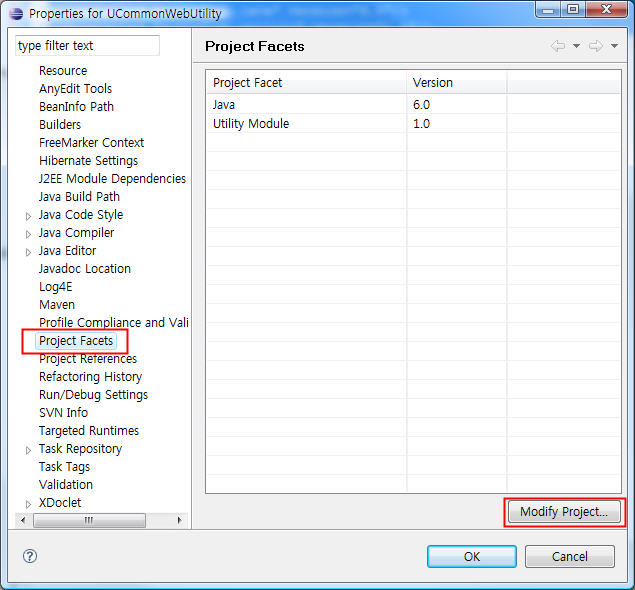
Task: Select the Validation entry
Action: click(x=66, y=485)
